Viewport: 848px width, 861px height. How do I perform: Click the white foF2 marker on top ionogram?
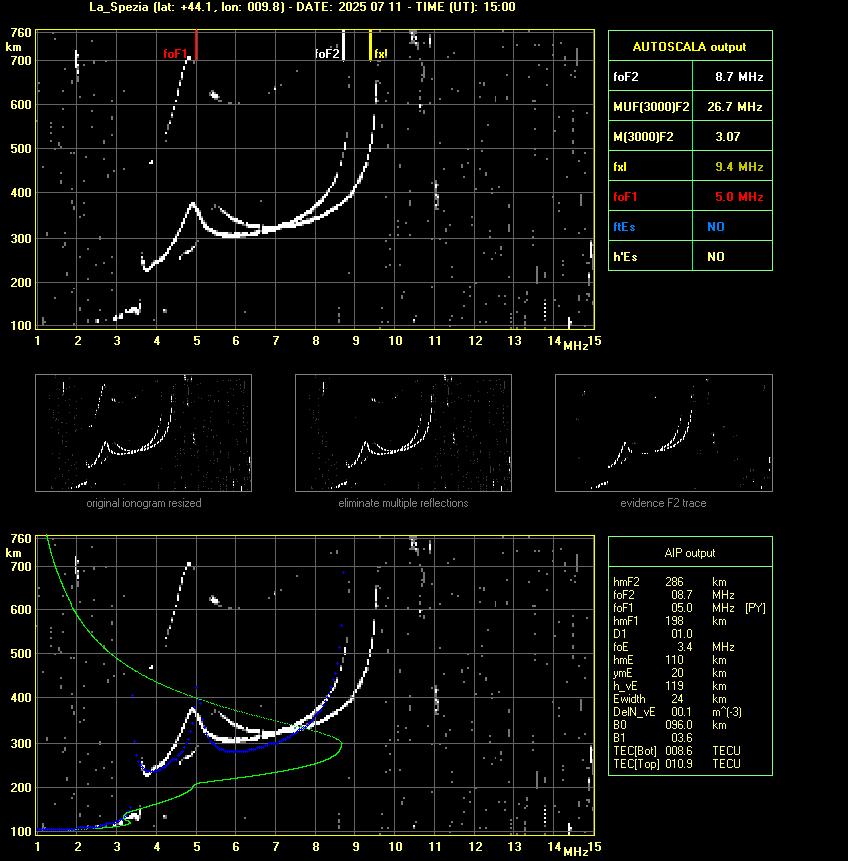click(x=343, y=45)
